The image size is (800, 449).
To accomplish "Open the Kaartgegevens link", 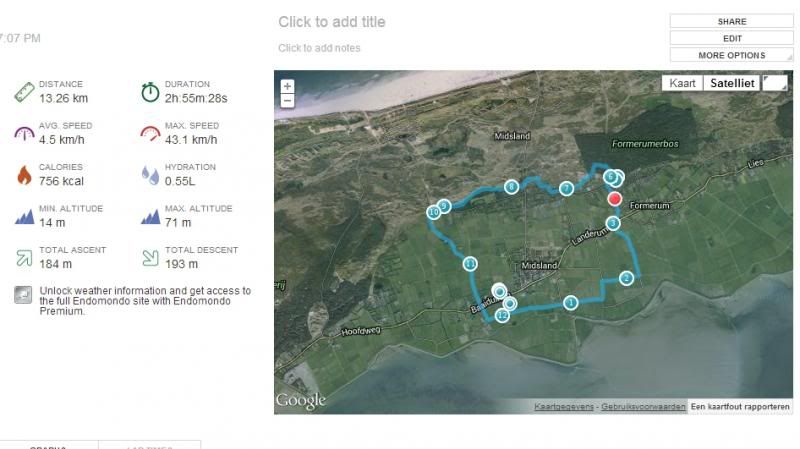I will (564, 407).
